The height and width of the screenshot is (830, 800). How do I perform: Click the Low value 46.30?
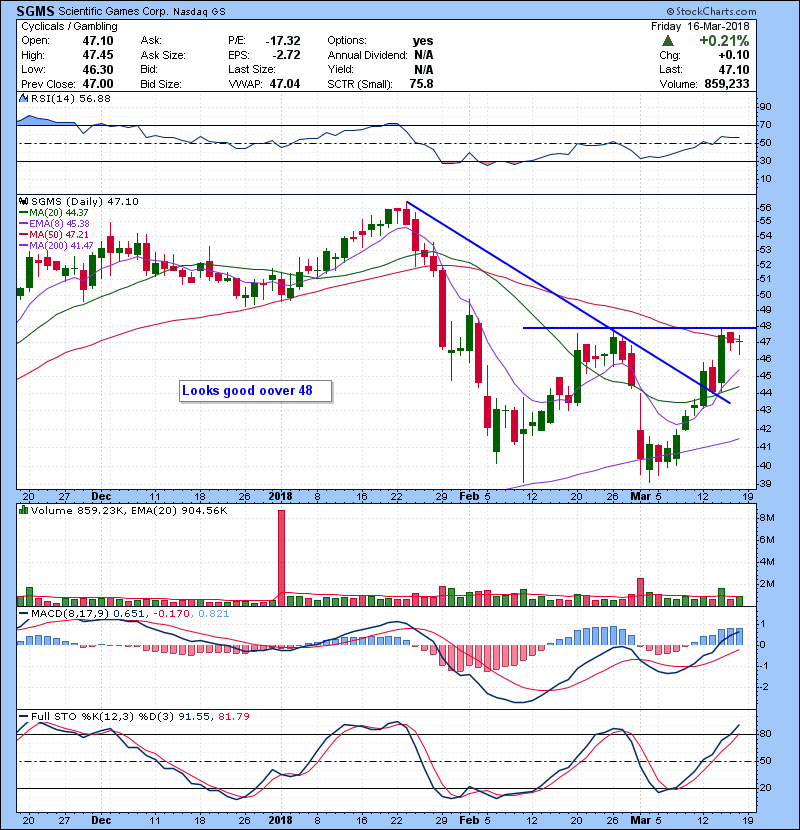[98, 69]
